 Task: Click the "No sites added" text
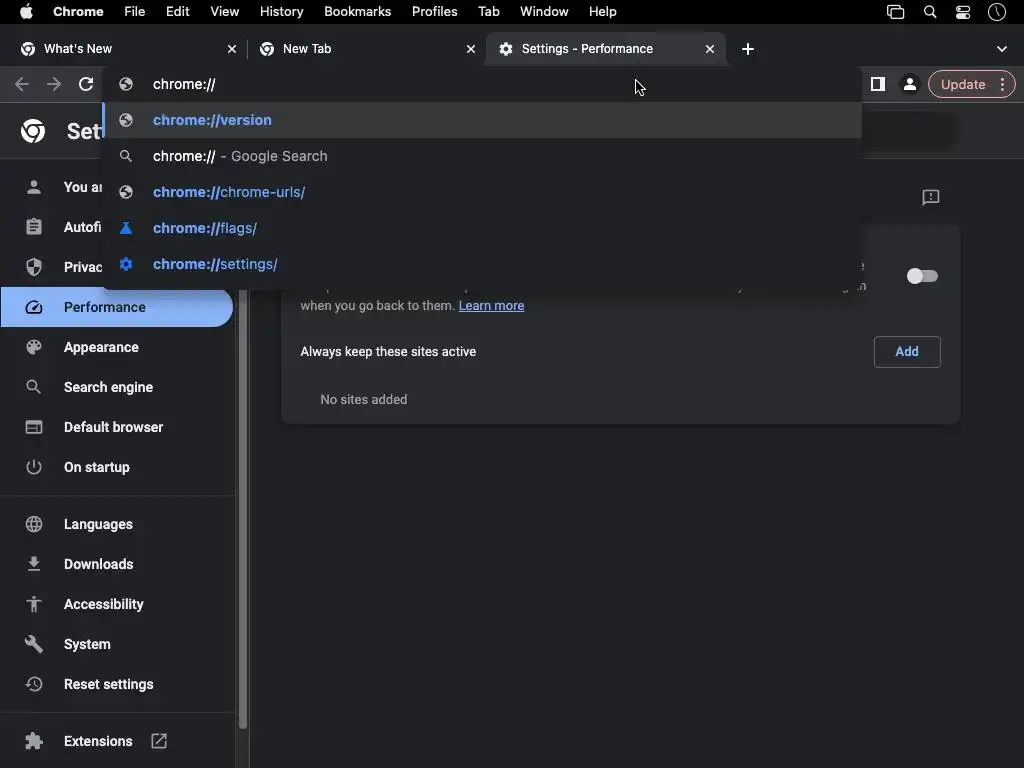point(364,400)
